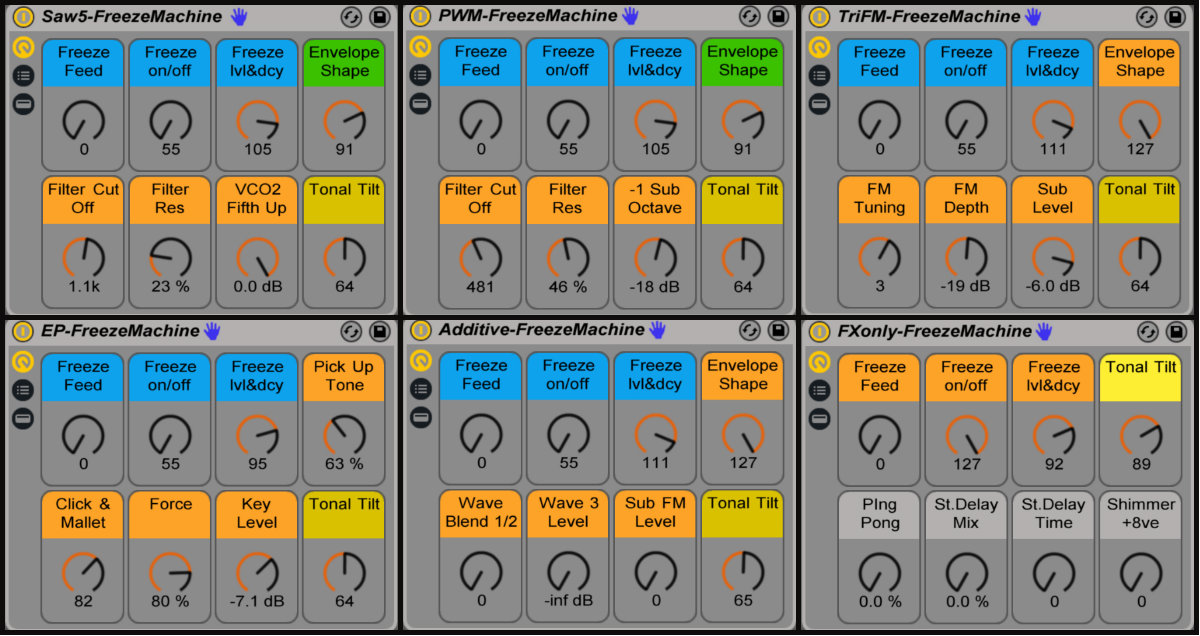Click the EP Force knob

click(170, 572)
